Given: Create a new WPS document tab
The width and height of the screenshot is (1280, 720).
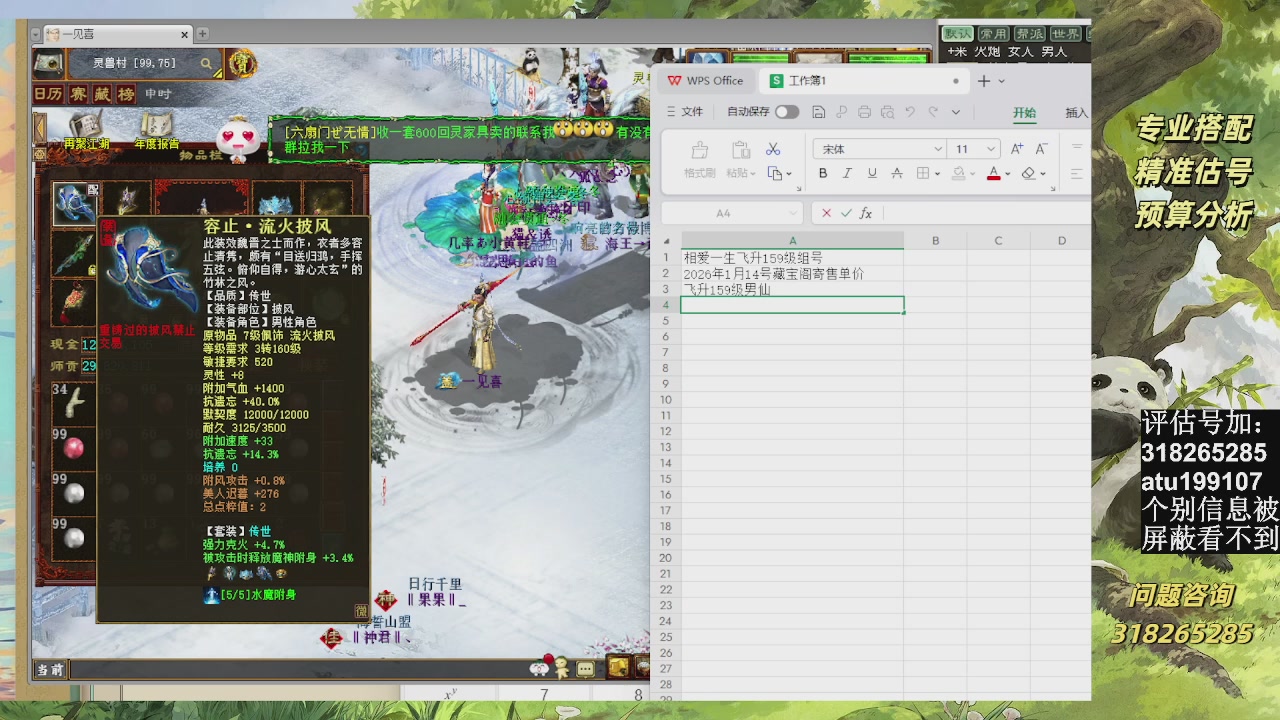Looking at the screenshot, I should coord(984,81).
